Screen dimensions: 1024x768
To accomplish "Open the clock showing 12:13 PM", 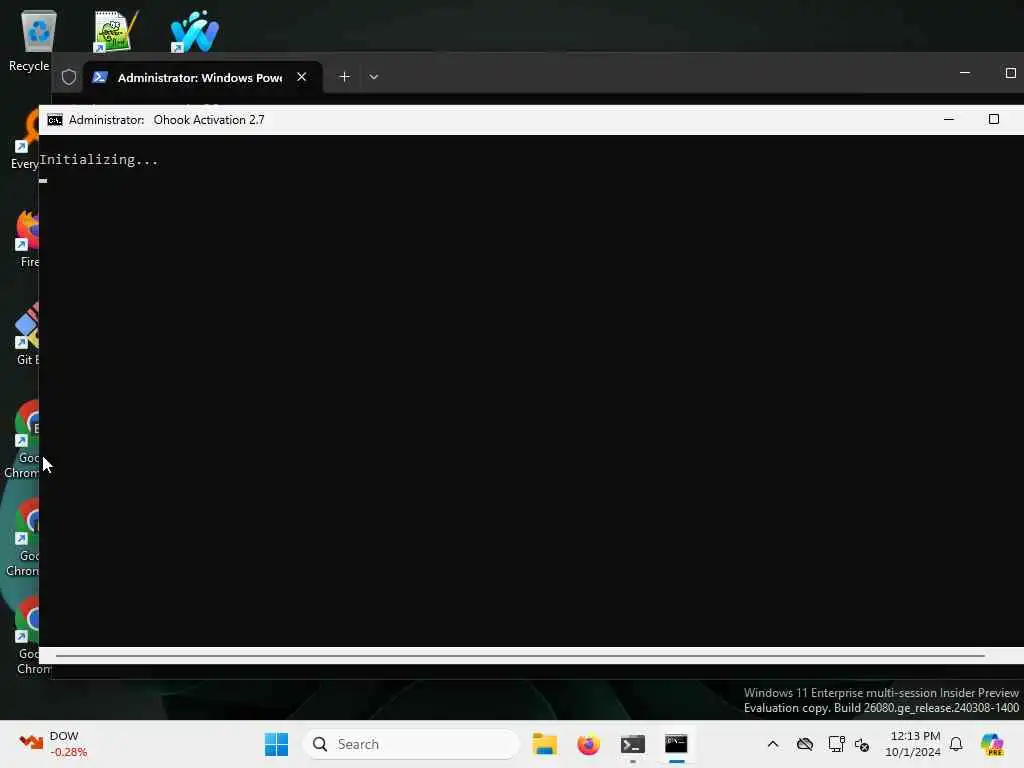I will [x=912, y=744].
